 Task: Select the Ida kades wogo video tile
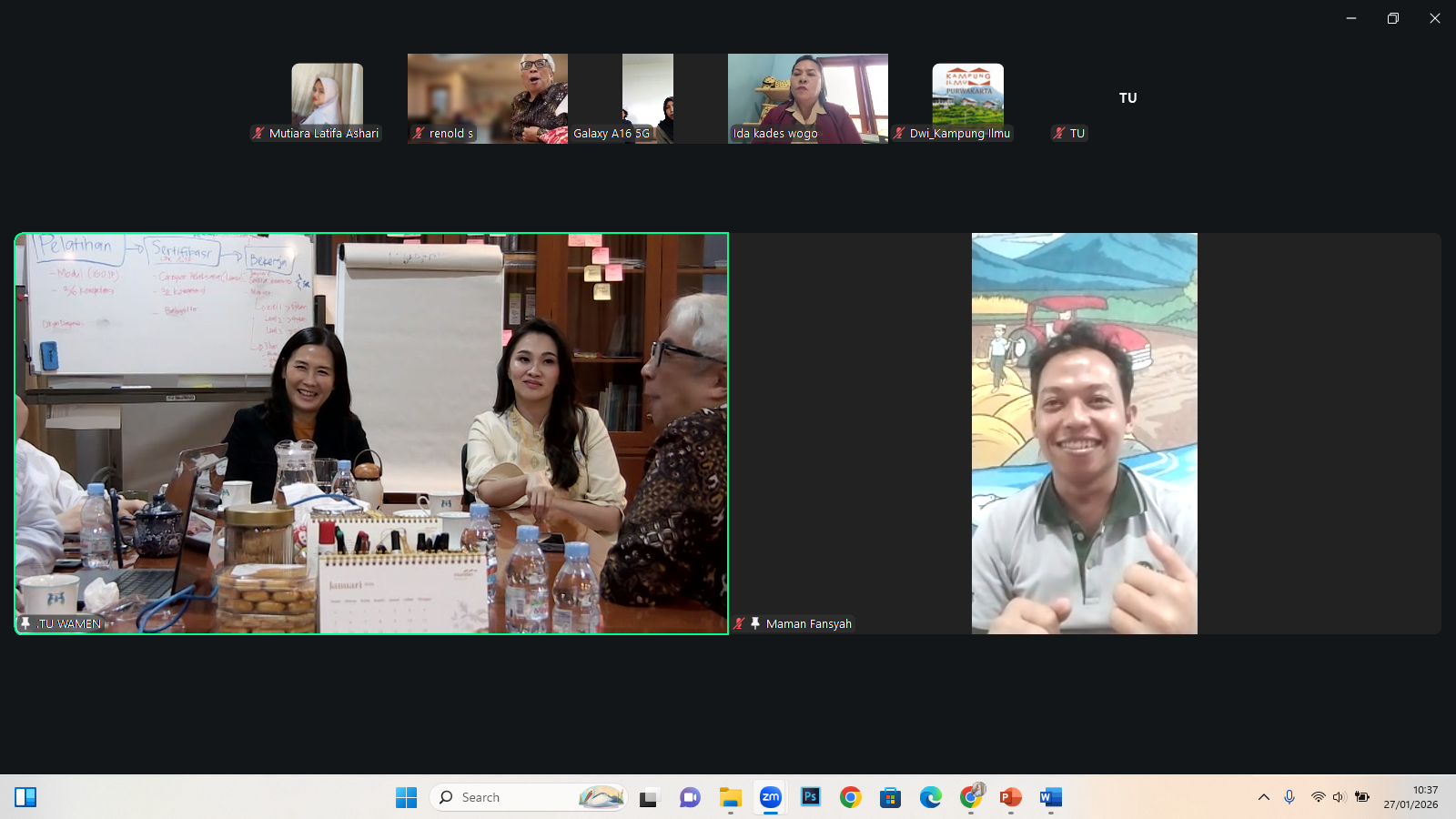(807, 98)
